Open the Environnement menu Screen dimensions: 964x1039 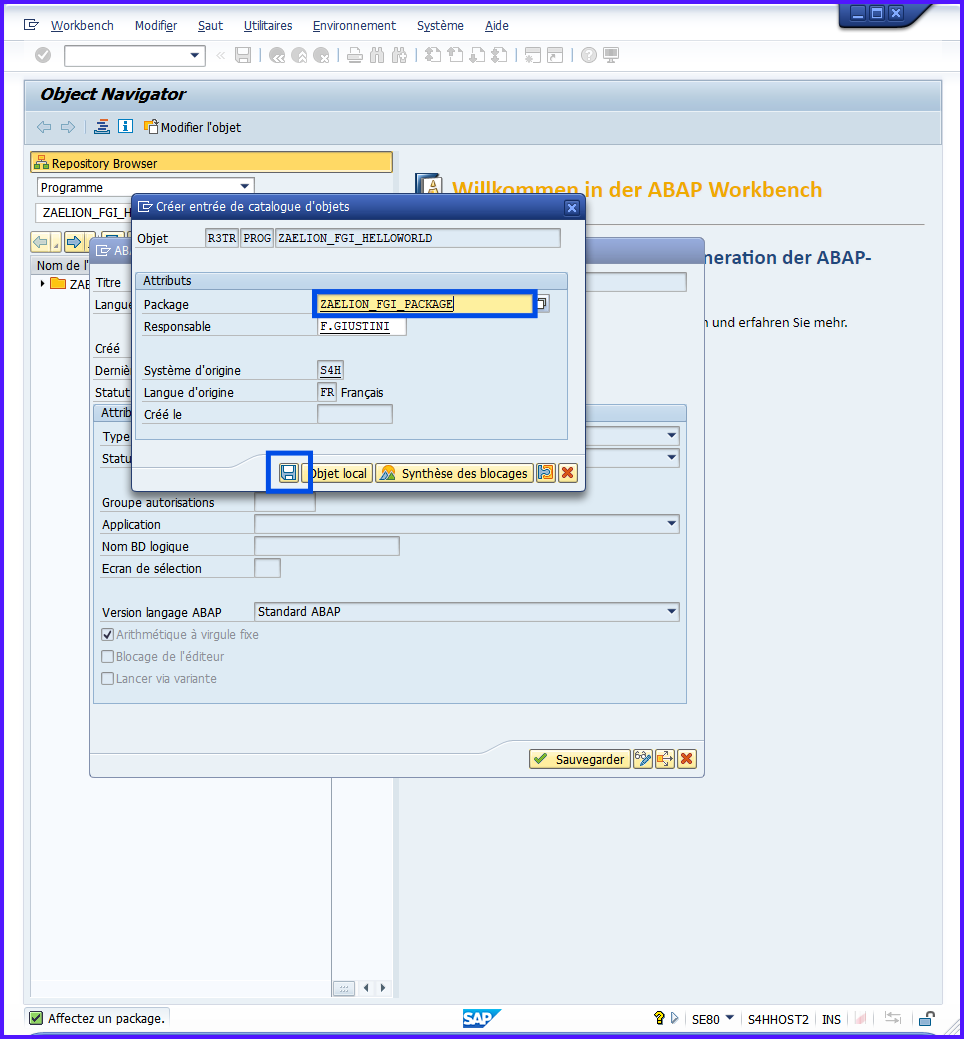click(354, 26)
